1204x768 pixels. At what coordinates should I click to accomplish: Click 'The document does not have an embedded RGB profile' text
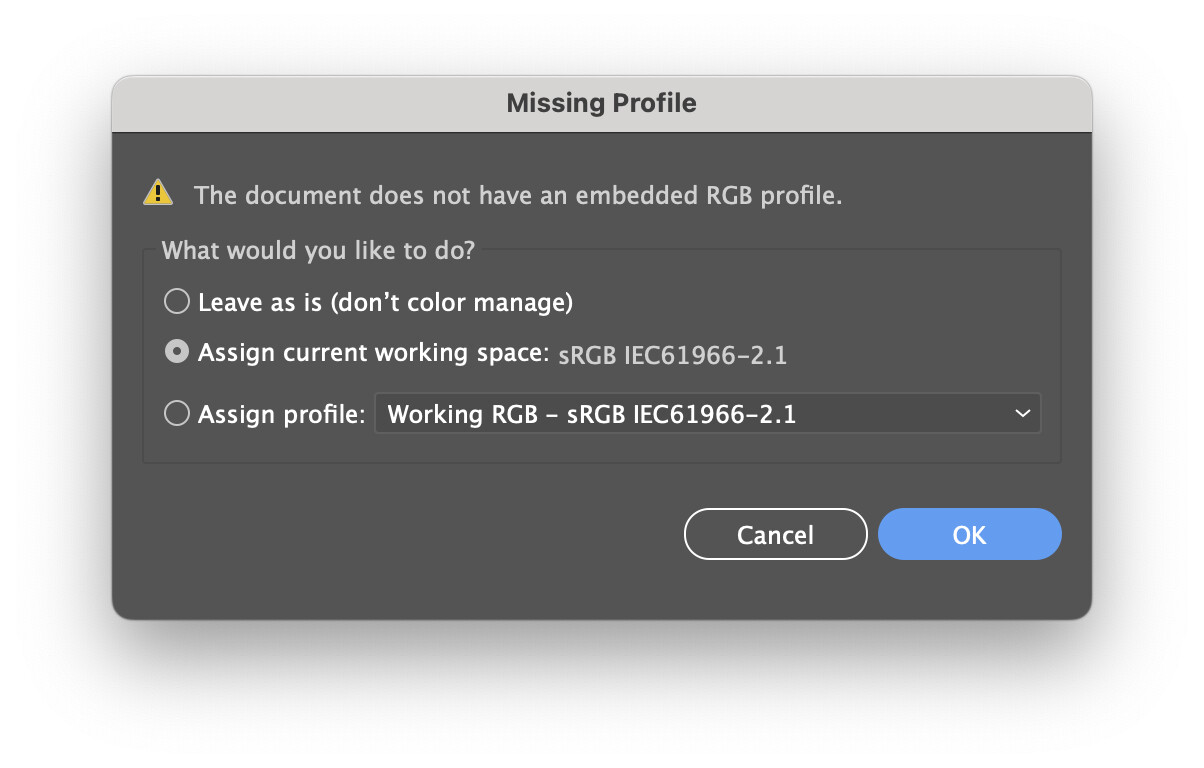click(x=518, y=195)
